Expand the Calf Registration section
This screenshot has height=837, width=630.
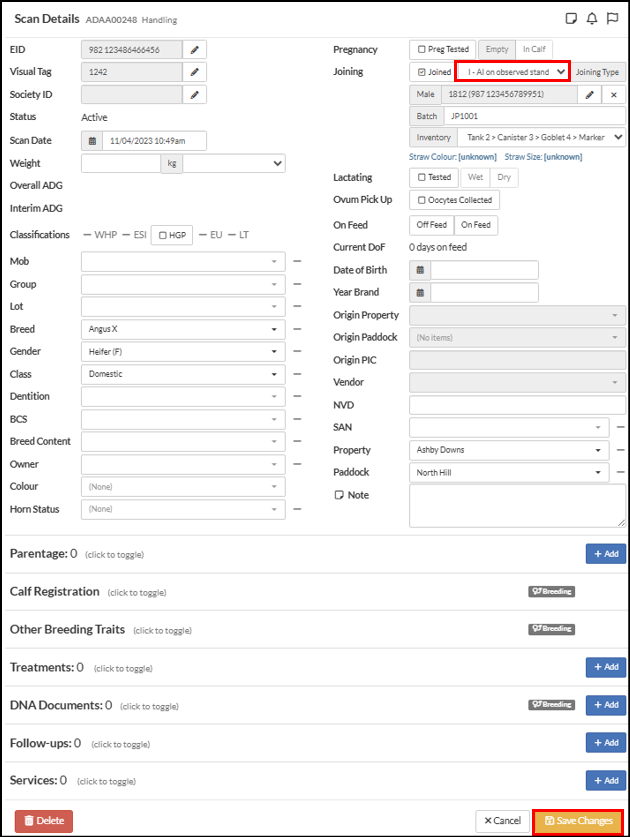[55, 591]
